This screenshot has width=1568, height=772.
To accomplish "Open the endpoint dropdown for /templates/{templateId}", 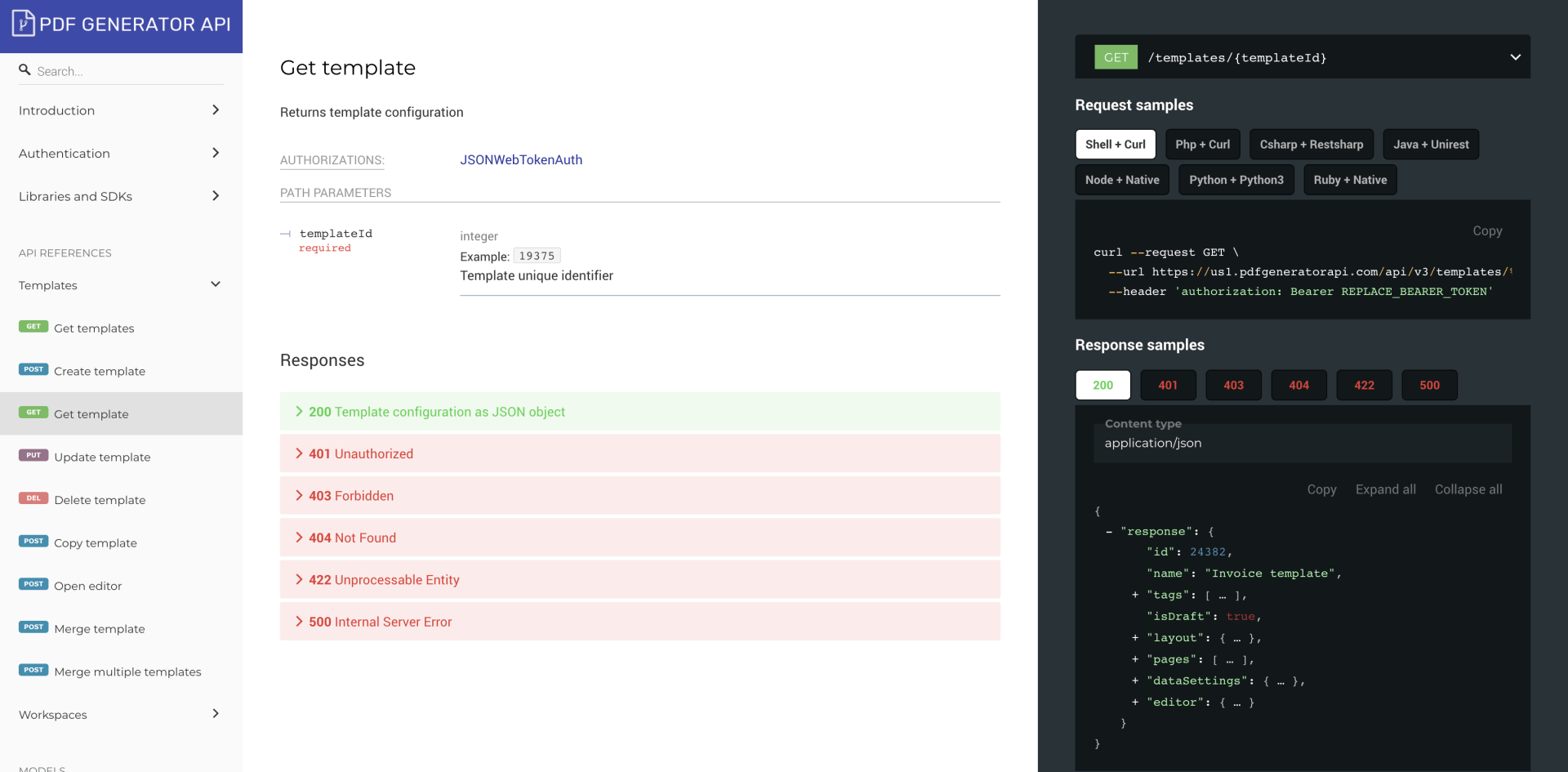I will [x=1515, y=57].
